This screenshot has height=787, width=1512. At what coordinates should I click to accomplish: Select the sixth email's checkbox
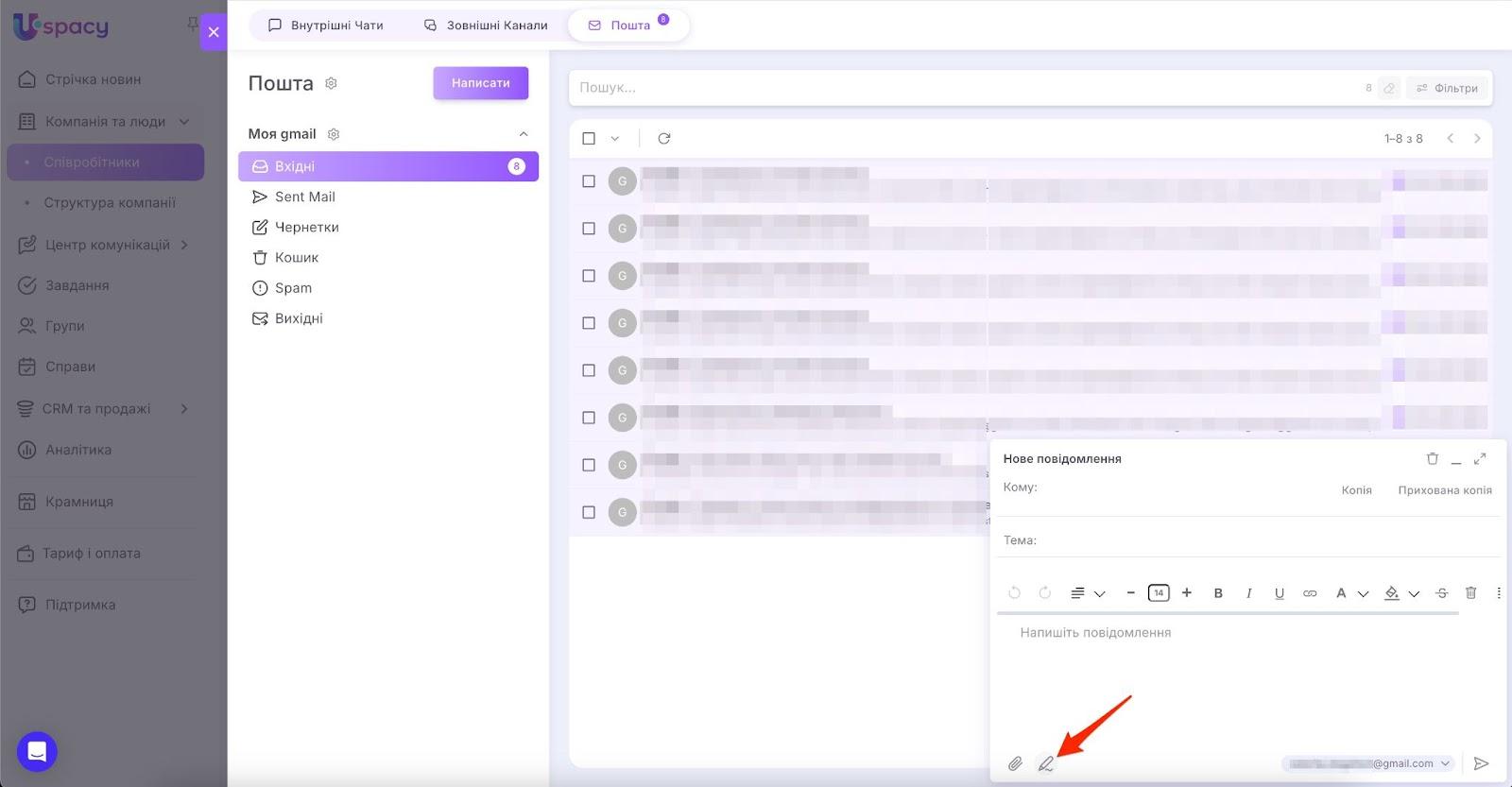(x=589, y=418)
